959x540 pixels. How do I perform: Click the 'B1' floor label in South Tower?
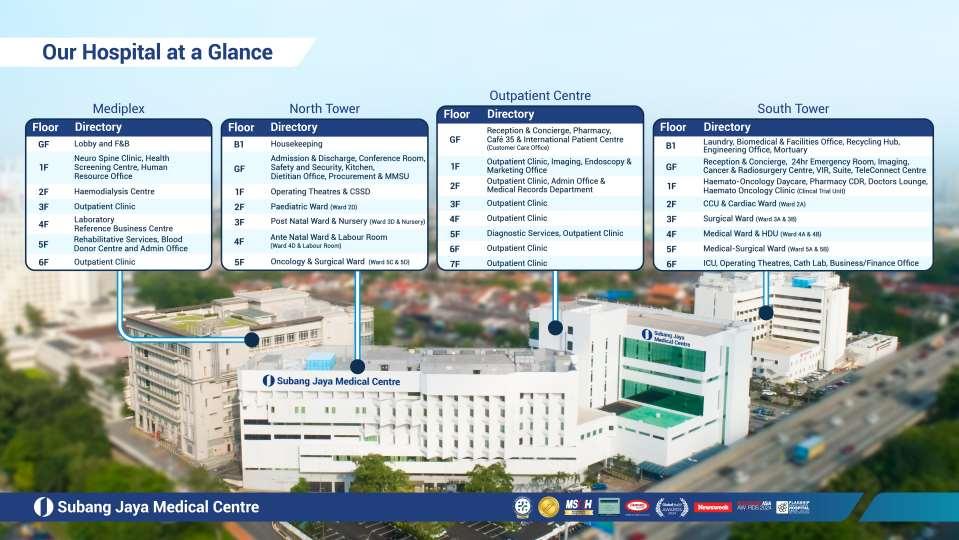pyautogui.click(x=671, y=146)
